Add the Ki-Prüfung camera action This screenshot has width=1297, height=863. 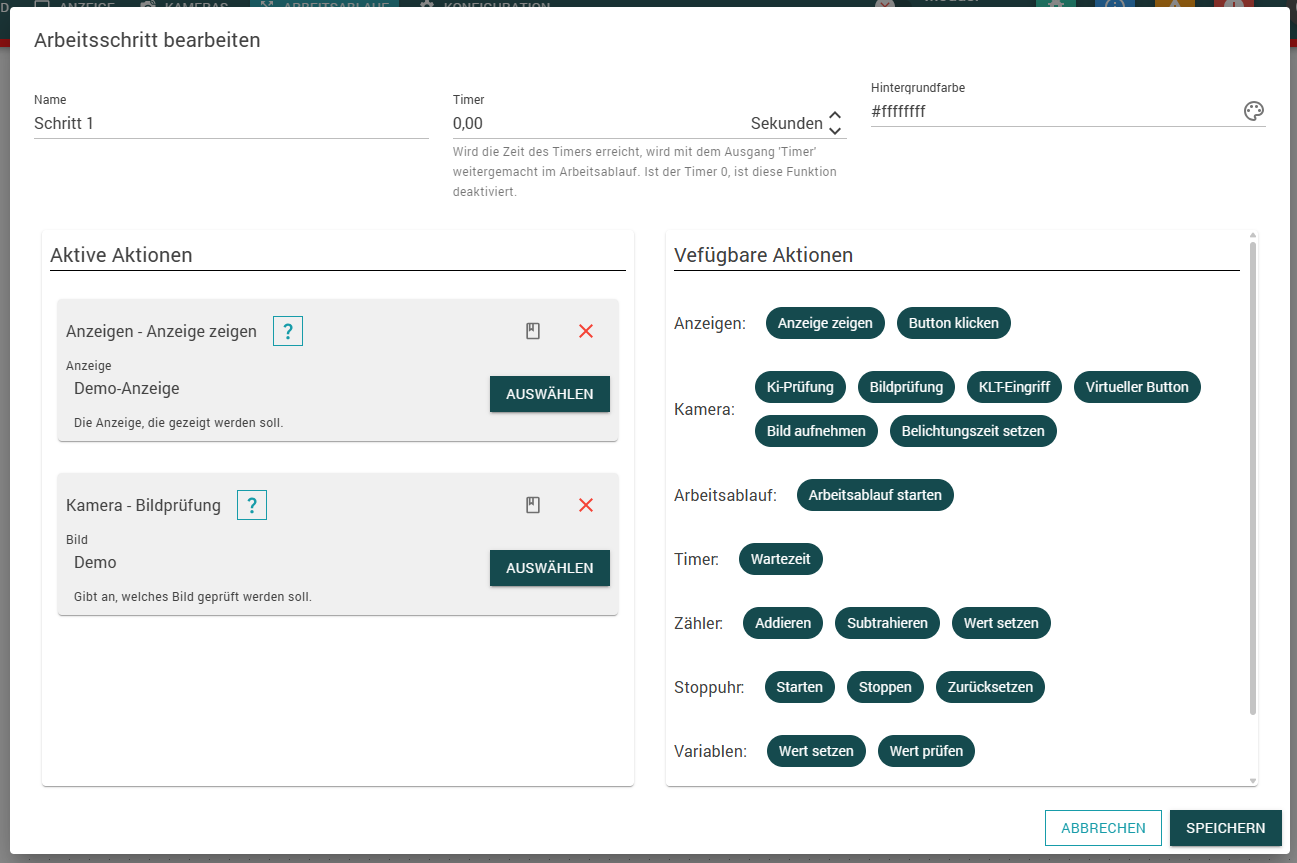point(800,387)
